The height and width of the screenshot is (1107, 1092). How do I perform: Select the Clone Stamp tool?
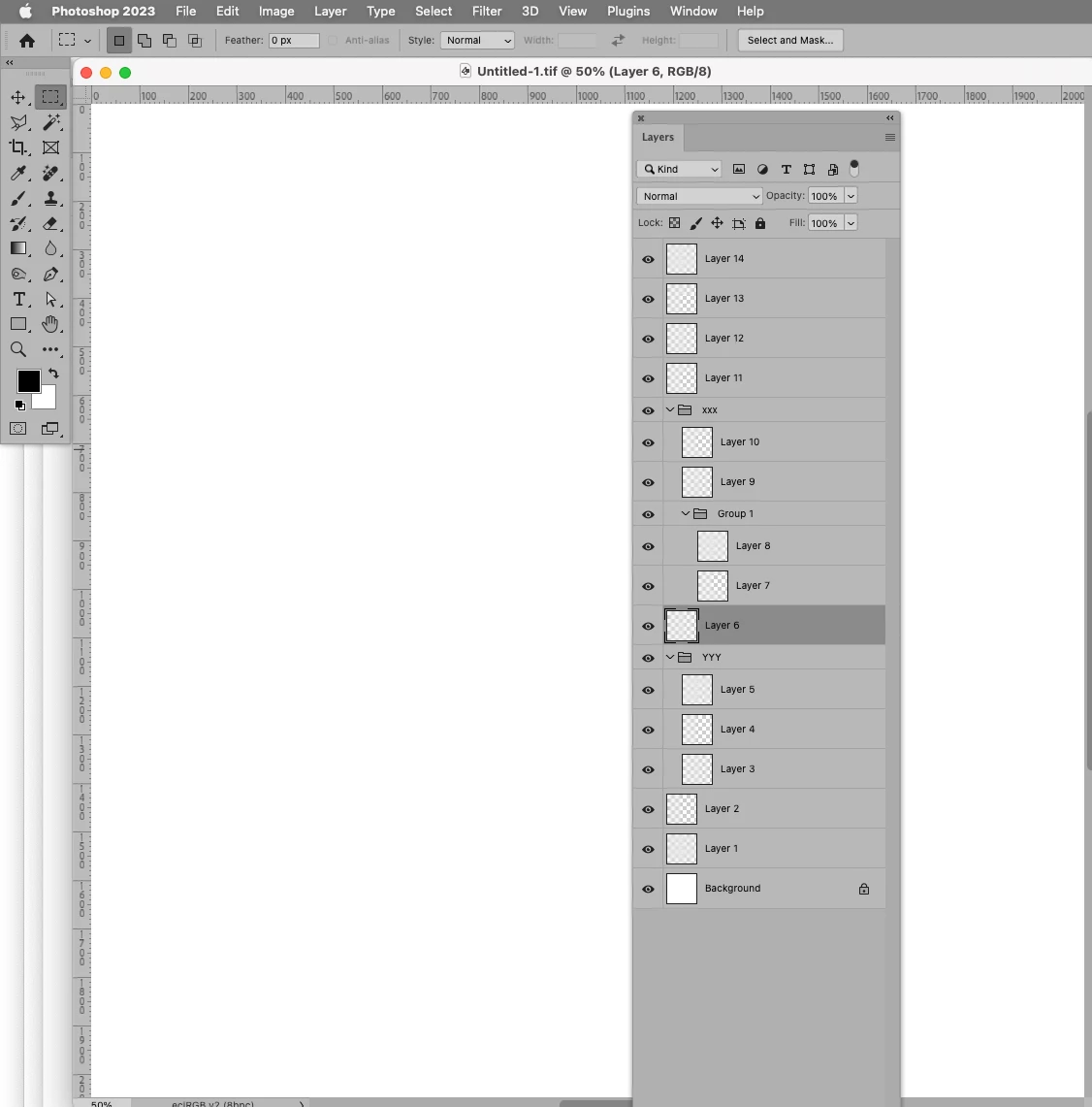50,198
